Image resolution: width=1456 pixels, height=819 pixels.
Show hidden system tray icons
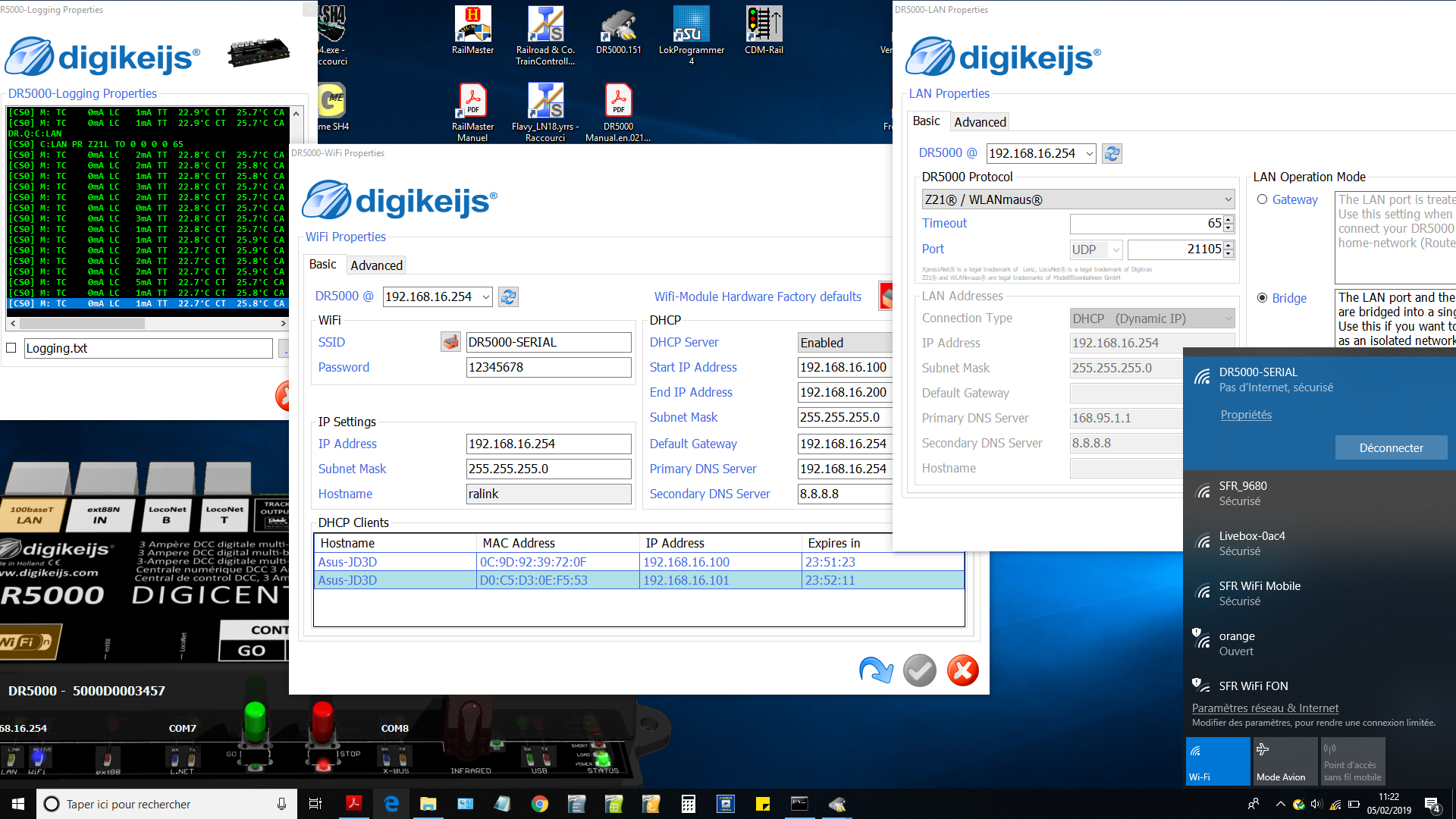pyautogui.click(x=1280, y=804)
